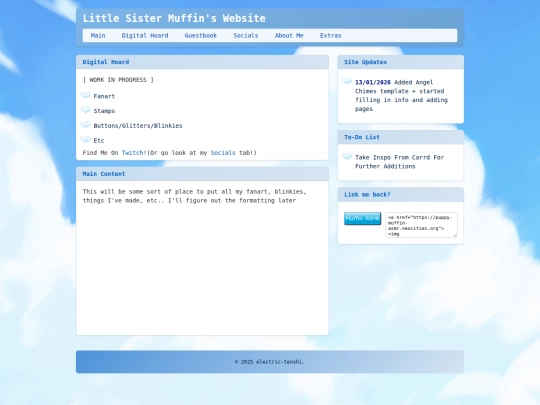Click the wing bullet icon beside Fanart
540x405 pixels.
pyautogui.click(x=85, y=95)
